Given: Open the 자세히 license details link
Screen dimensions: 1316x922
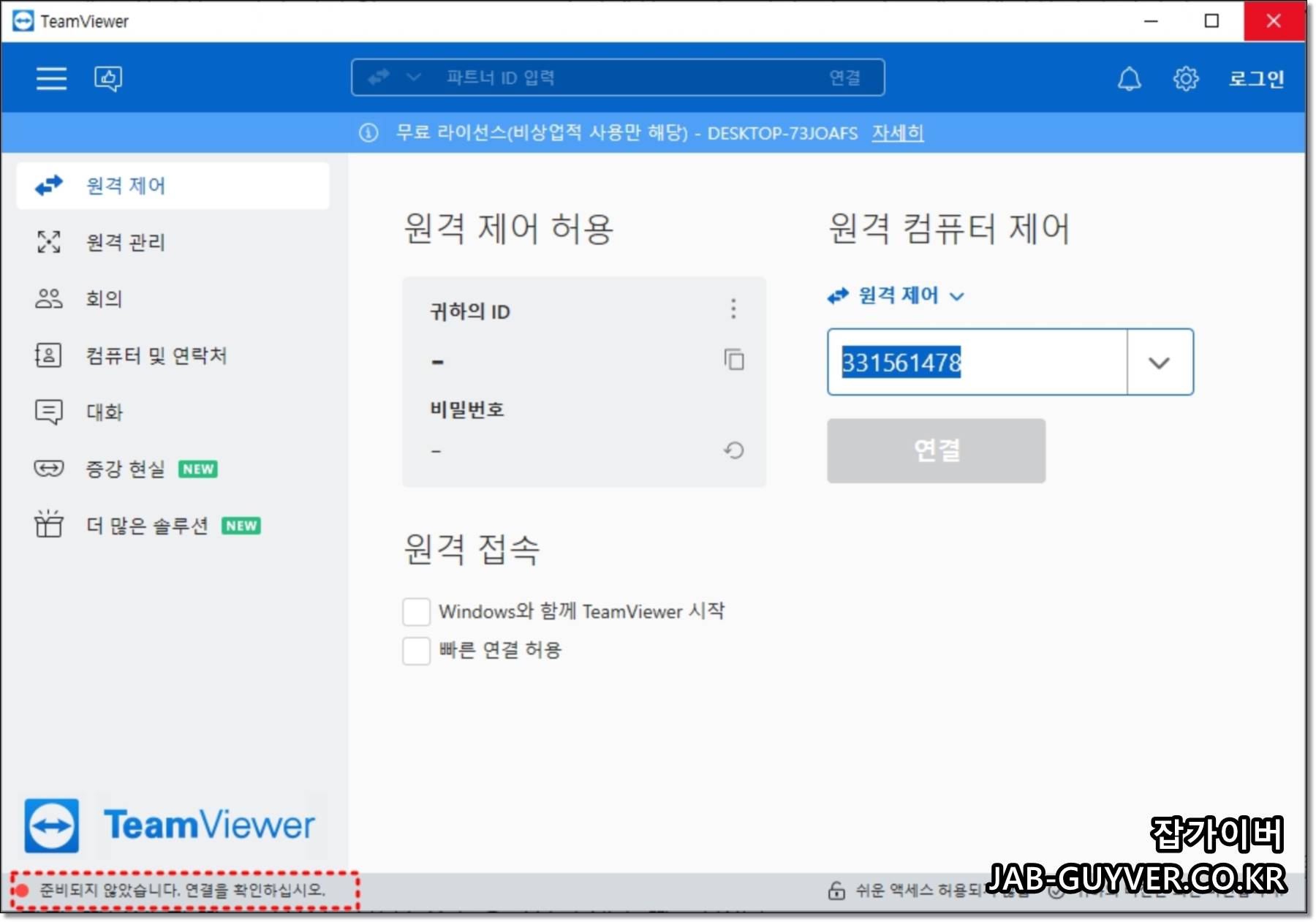Looking at the screenshot, I should (897, 133).
